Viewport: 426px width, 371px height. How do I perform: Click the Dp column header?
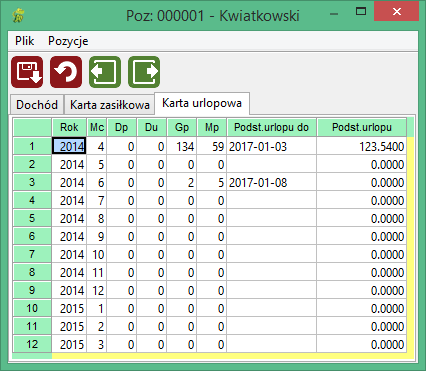[121, 127]
